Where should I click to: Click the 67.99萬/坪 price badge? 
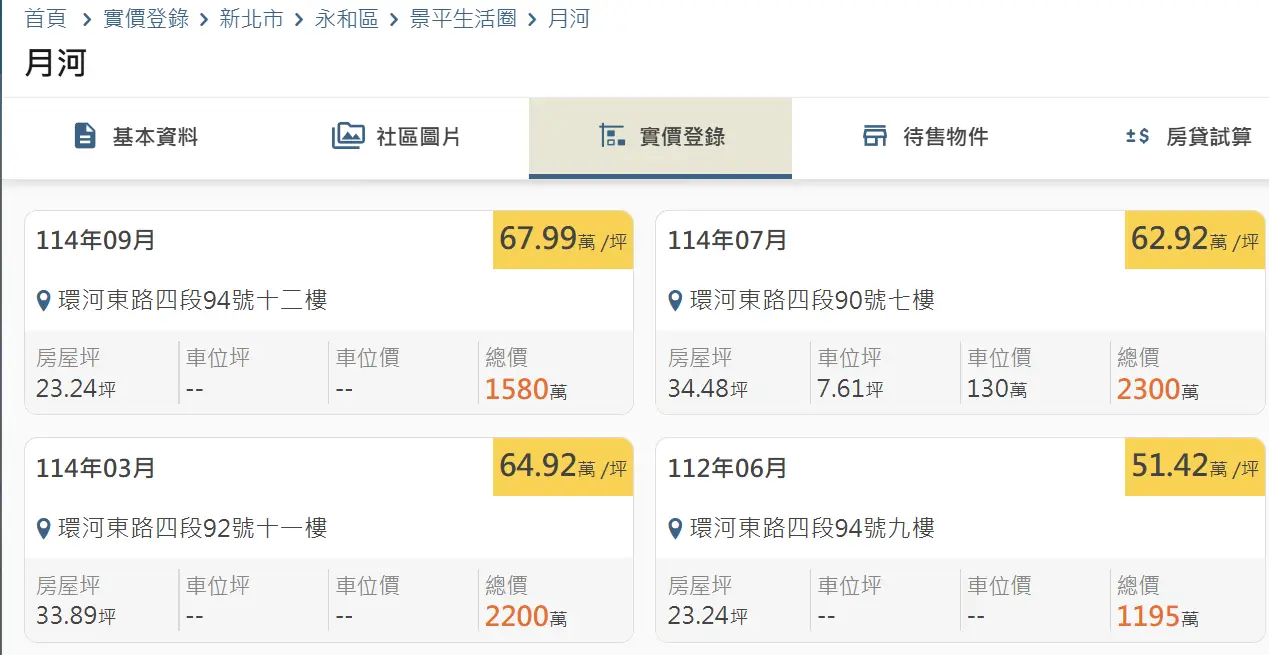click(x=563, y=240)
